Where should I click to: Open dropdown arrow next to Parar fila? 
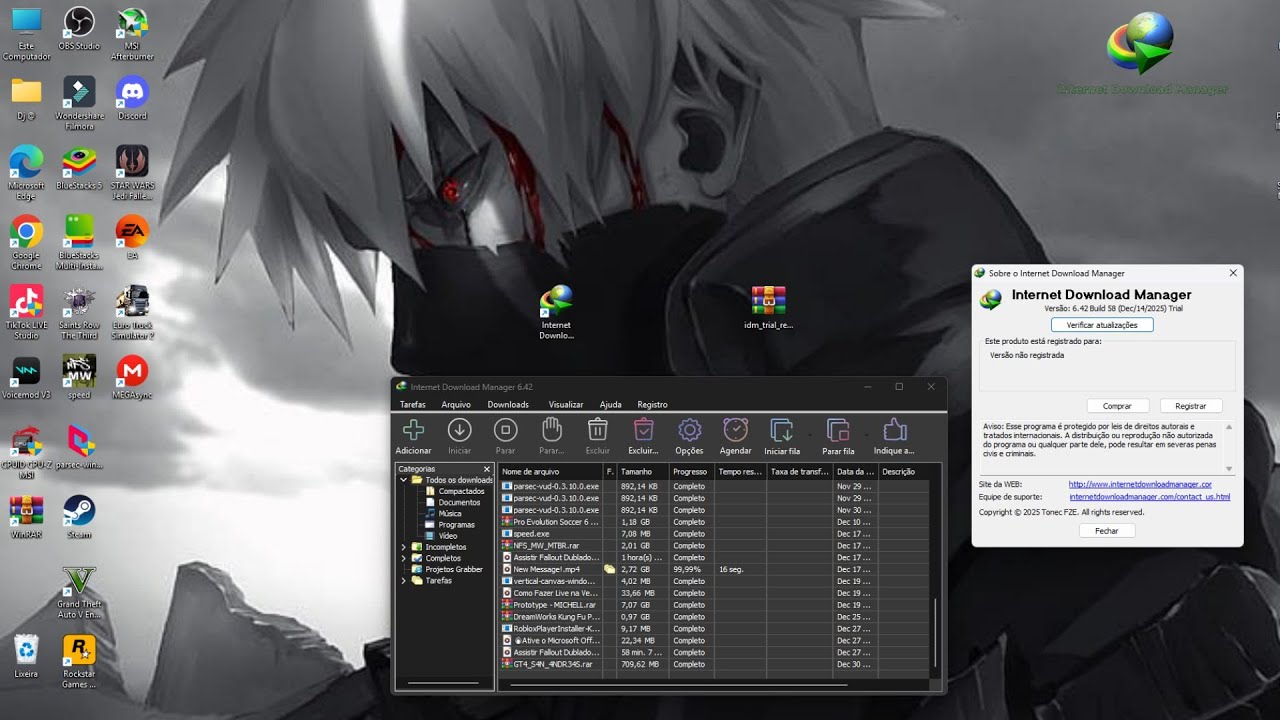[x=866, y=436]
